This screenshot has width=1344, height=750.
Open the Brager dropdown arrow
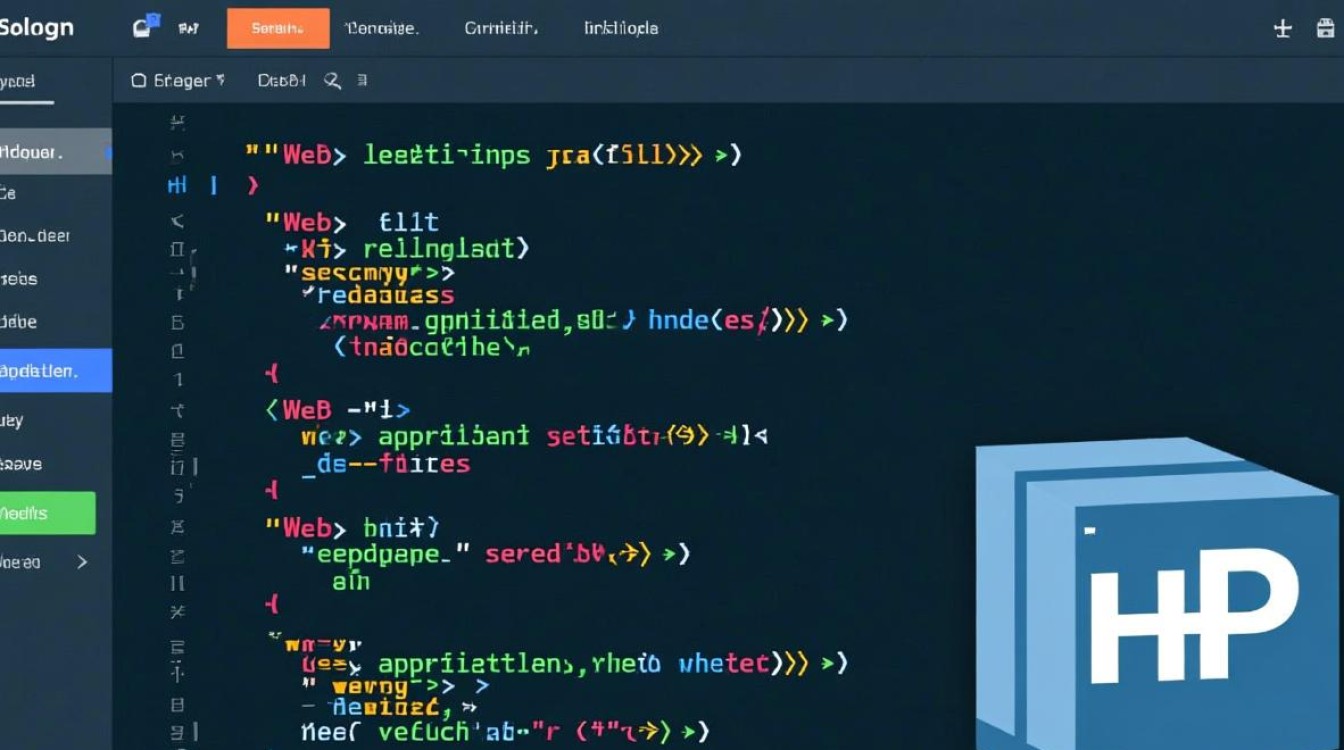(220, 80)
